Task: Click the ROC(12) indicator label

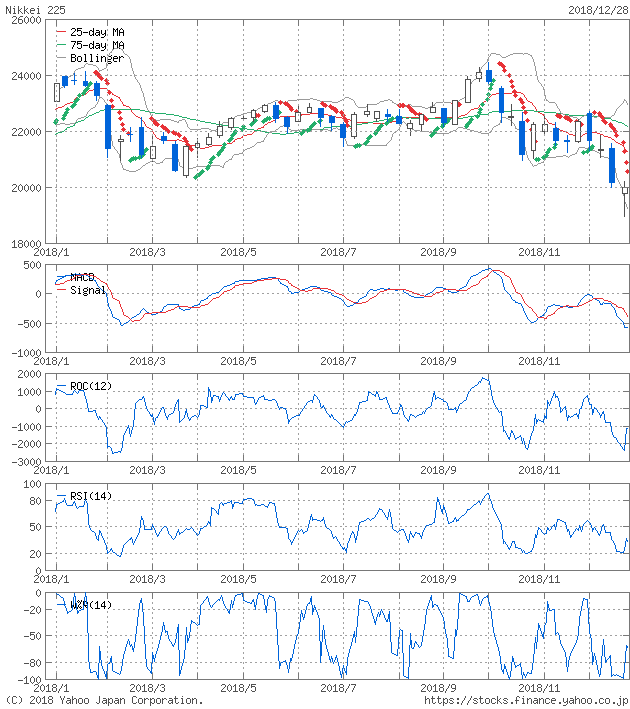Action: pyautogui.click(x=90, y=386)
